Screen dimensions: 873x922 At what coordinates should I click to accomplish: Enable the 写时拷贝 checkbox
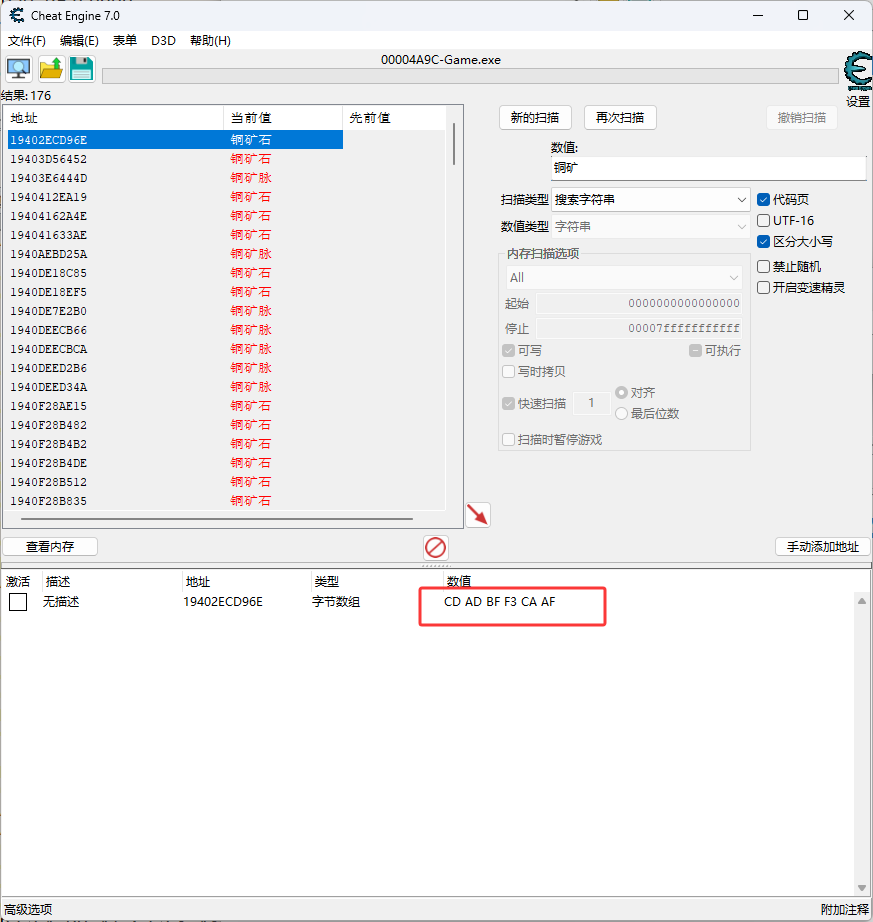pos(509,372)
